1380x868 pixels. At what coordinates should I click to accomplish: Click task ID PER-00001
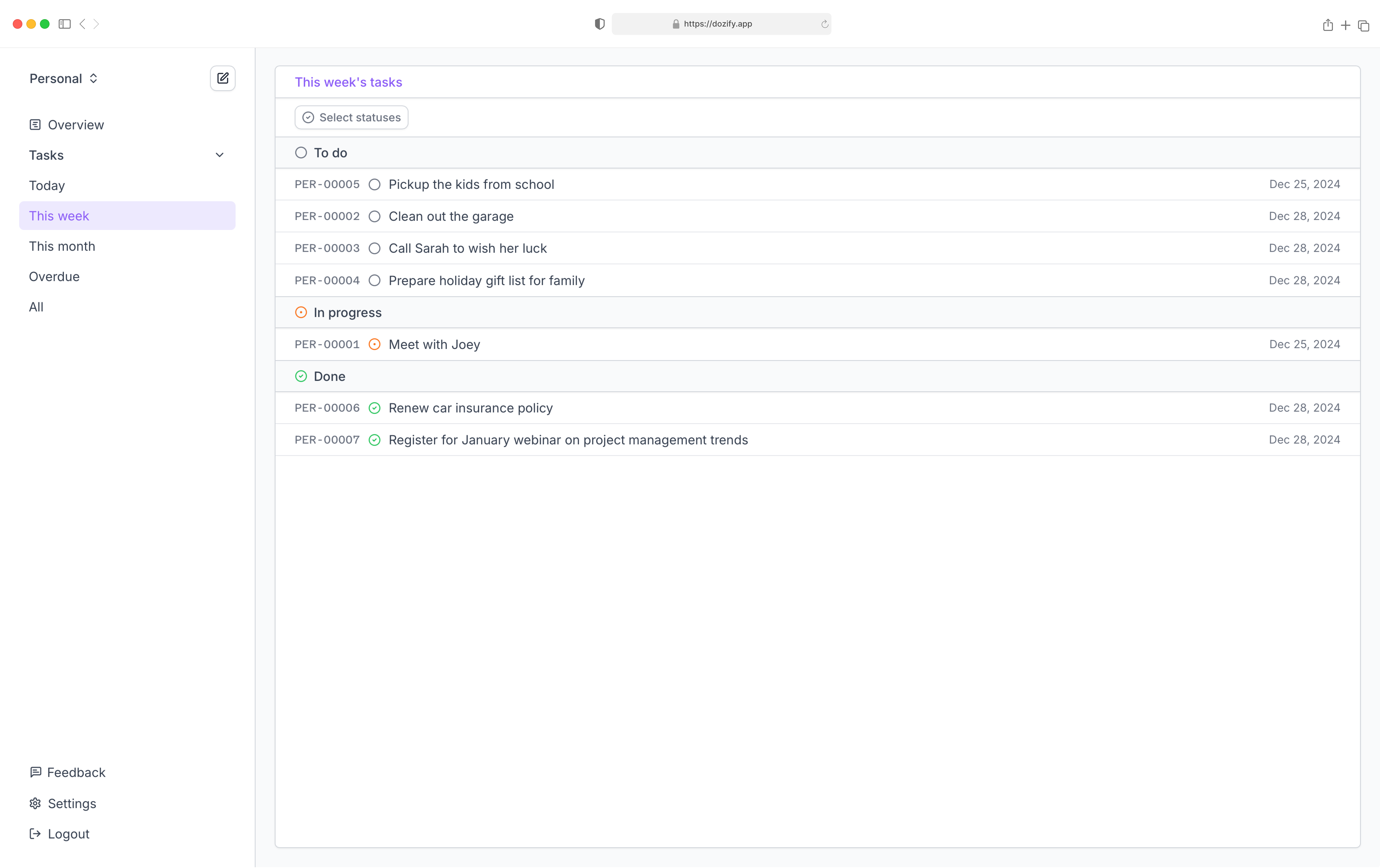[327, 344]
